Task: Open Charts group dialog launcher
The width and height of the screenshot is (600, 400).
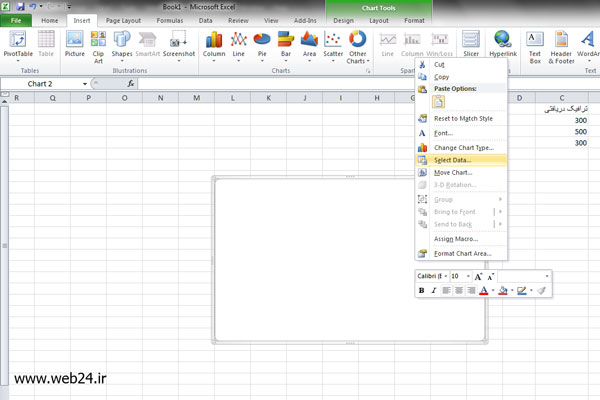Action: [368, 71]
